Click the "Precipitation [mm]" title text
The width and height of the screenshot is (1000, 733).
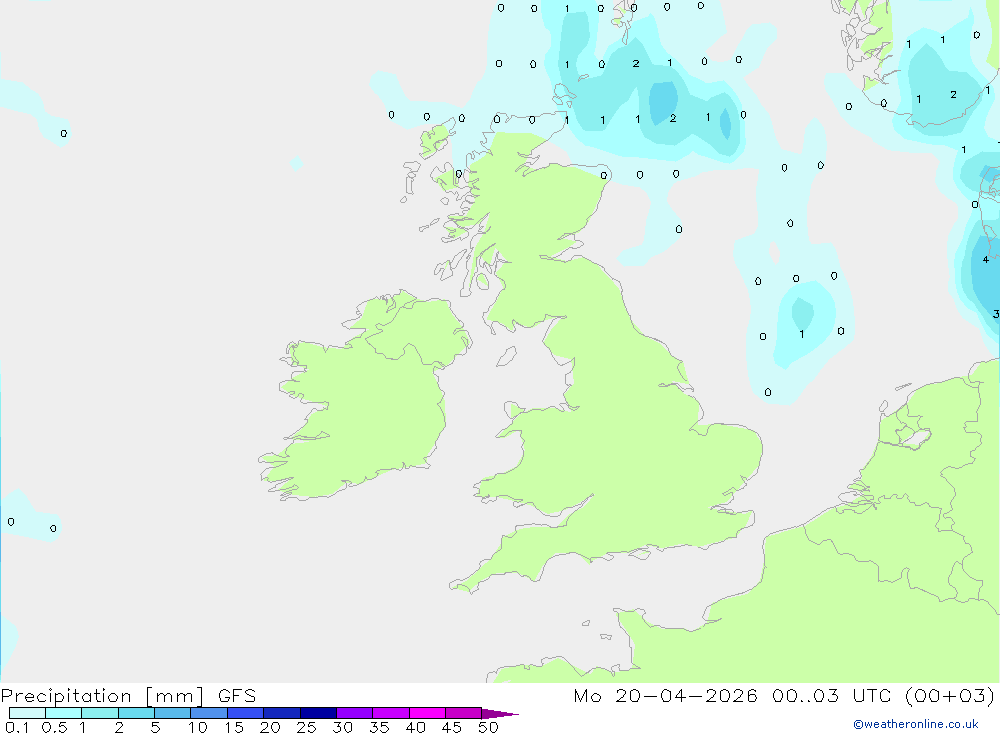tap(102, 696)
